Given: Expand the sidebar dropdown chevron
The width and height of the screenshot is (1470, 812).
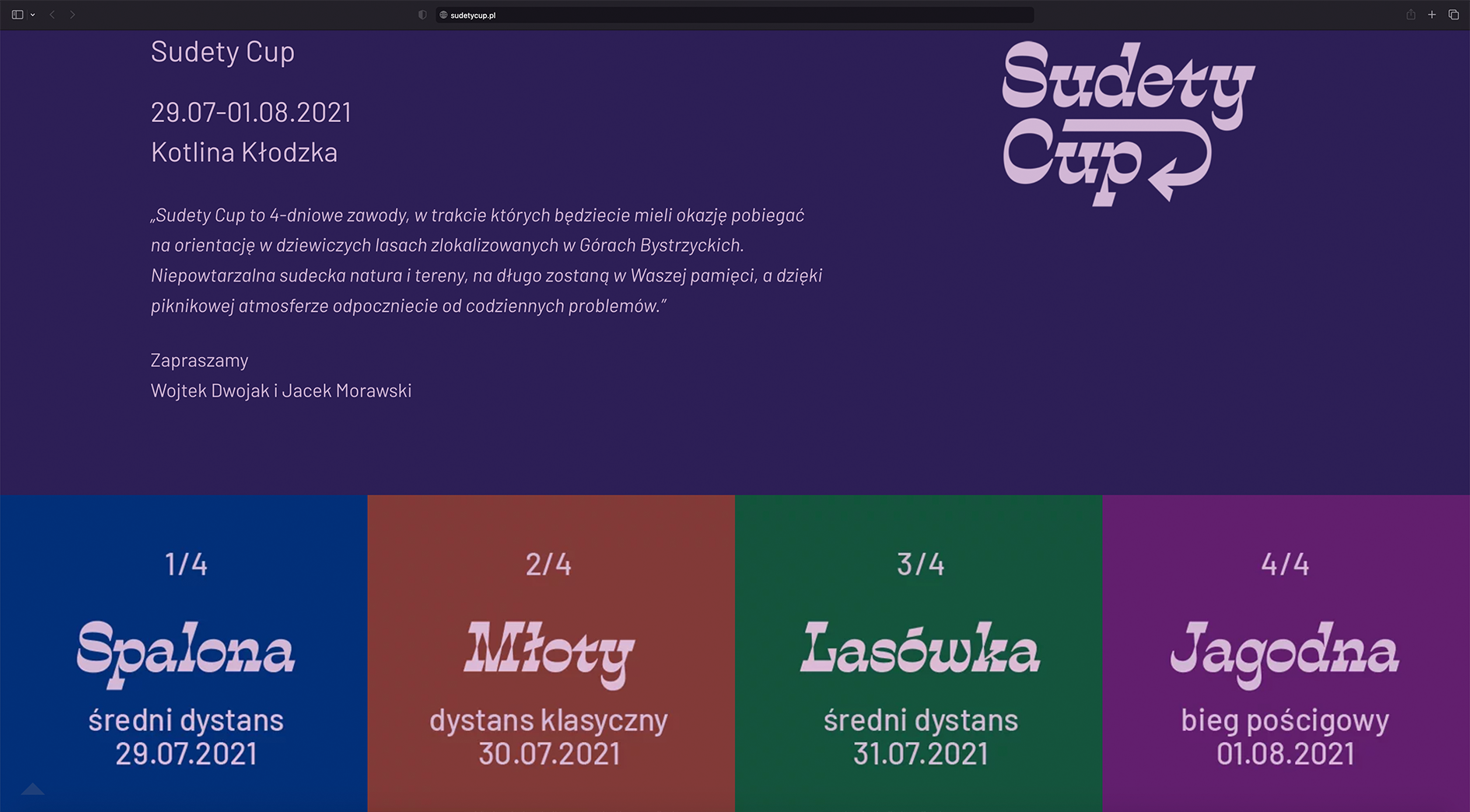Looking at the screenshot, I should tap(33, 15).
